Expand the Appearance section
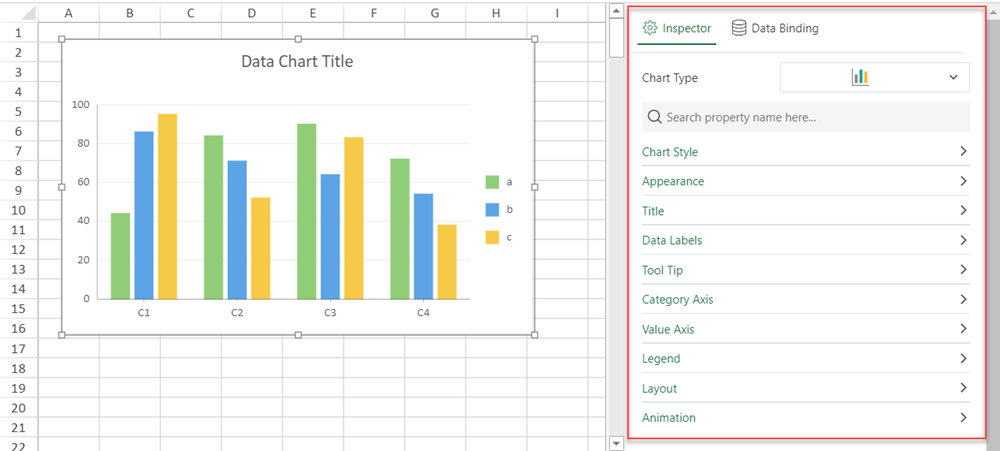This screenshot has width=1000, height=451. click(x=805, y=182)
